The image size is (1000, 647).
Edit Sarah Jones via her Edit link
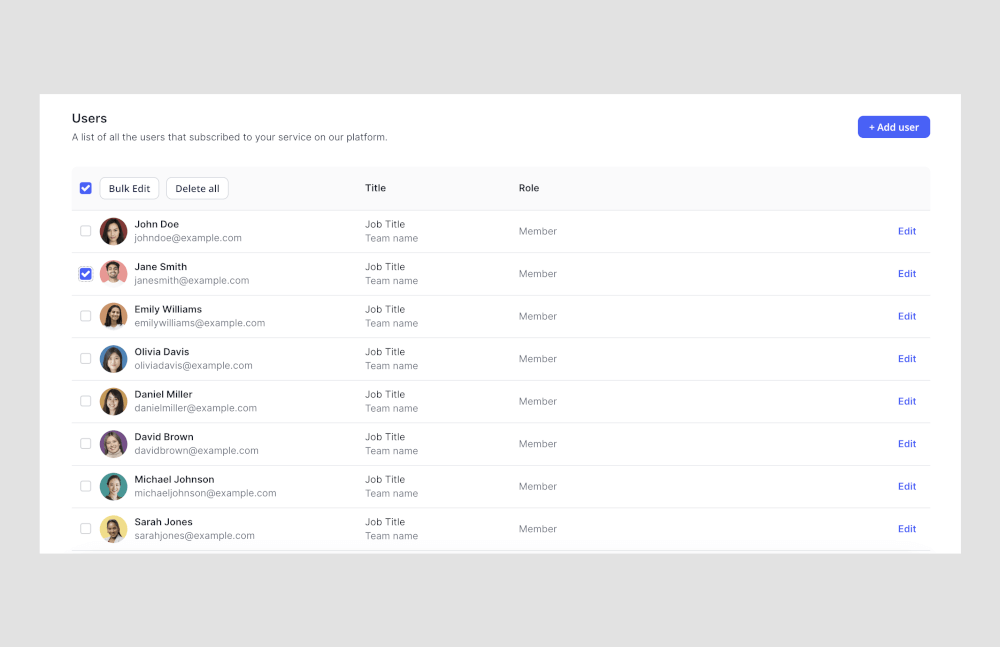(907, 528)
